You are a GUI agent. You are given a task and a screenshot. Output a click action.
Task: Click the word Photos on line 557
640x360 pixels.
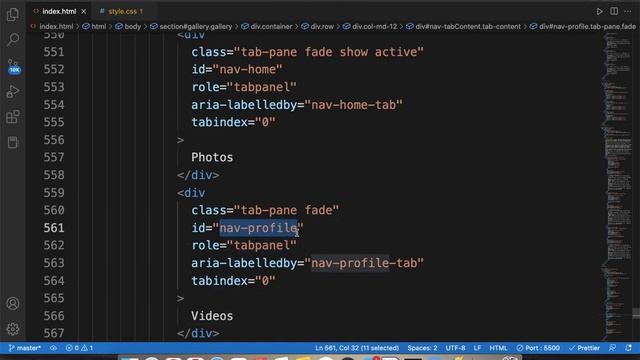coord(212,157)
